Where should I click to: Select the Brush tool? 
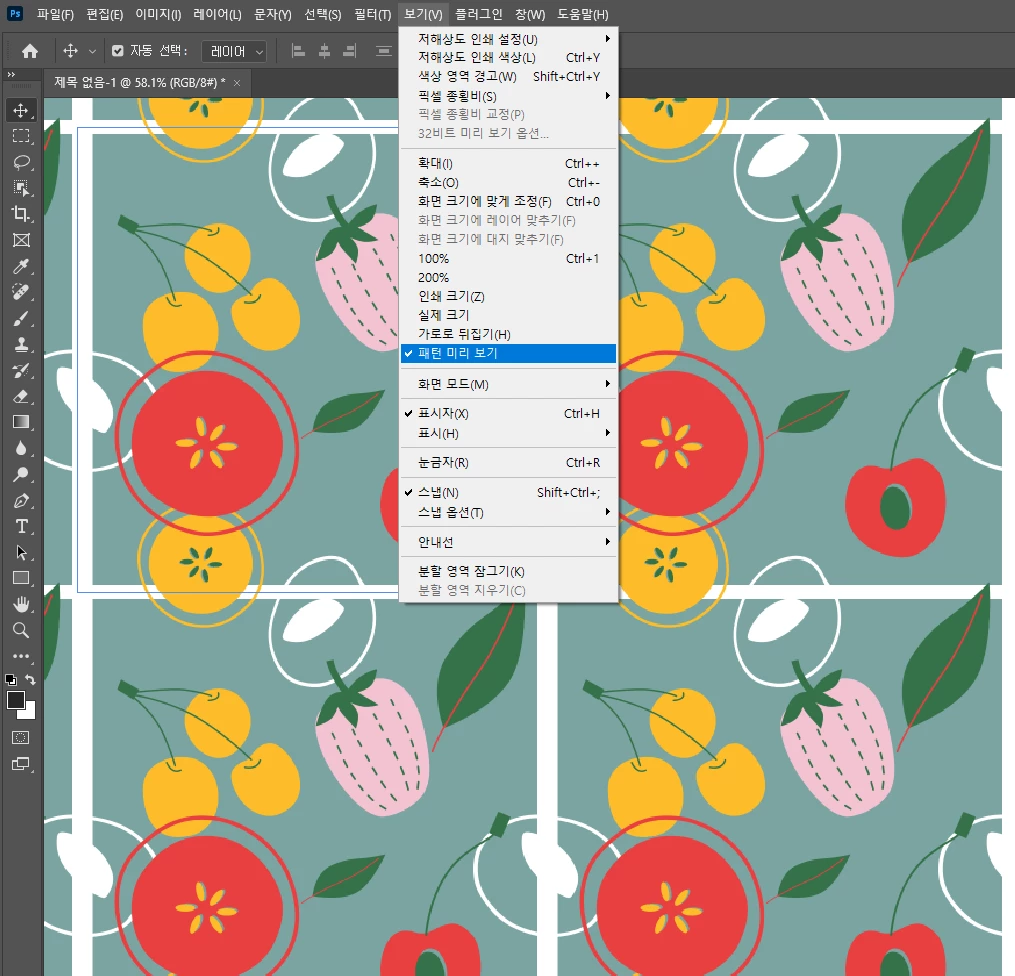click(21, 318)
